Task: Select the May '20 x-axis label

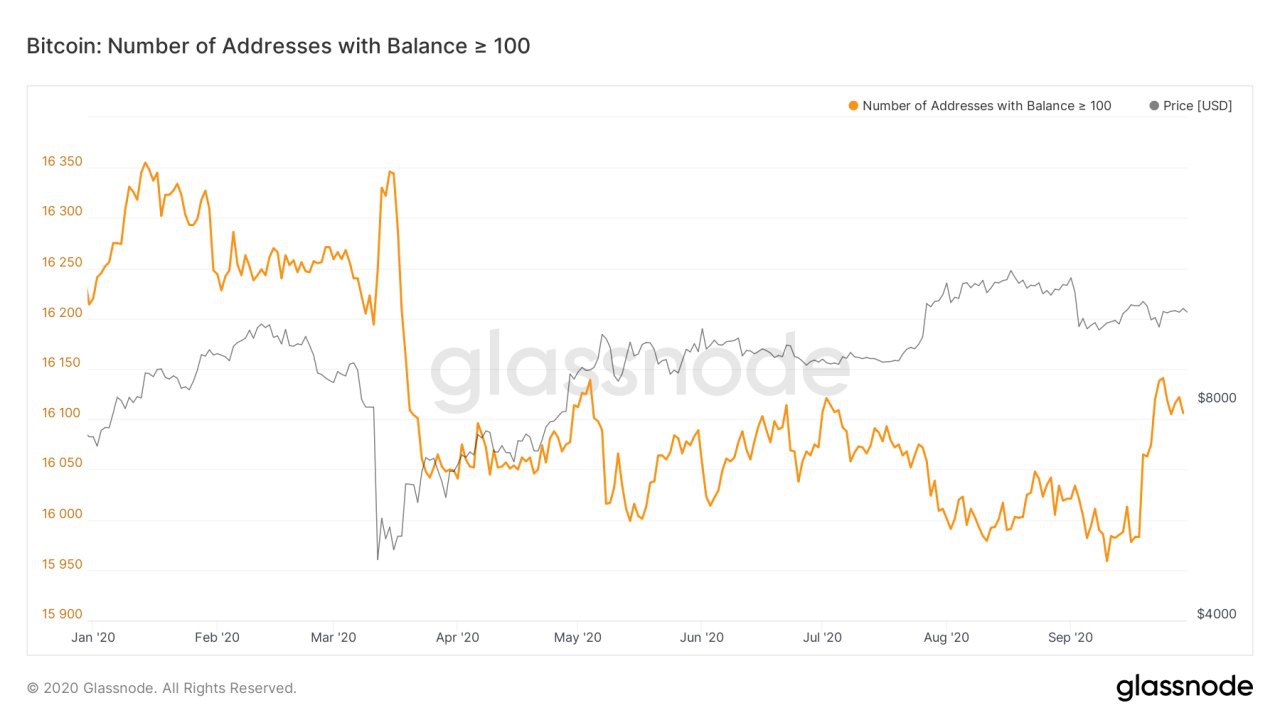Action: pyautogui.click(x=578, y=637)
